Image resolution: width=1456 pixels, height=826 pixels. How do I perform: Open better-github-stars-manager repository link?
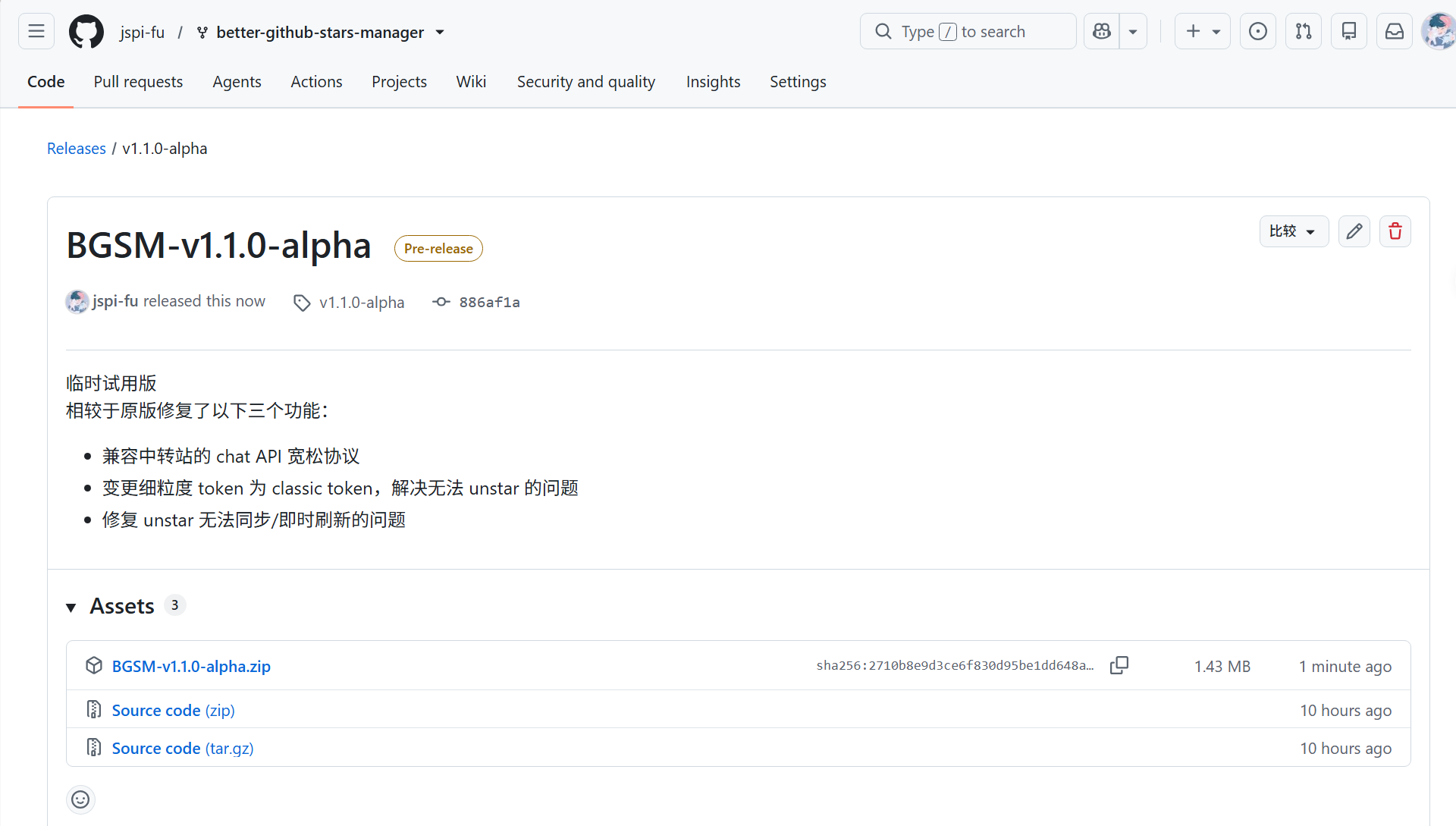pos(320,32)
